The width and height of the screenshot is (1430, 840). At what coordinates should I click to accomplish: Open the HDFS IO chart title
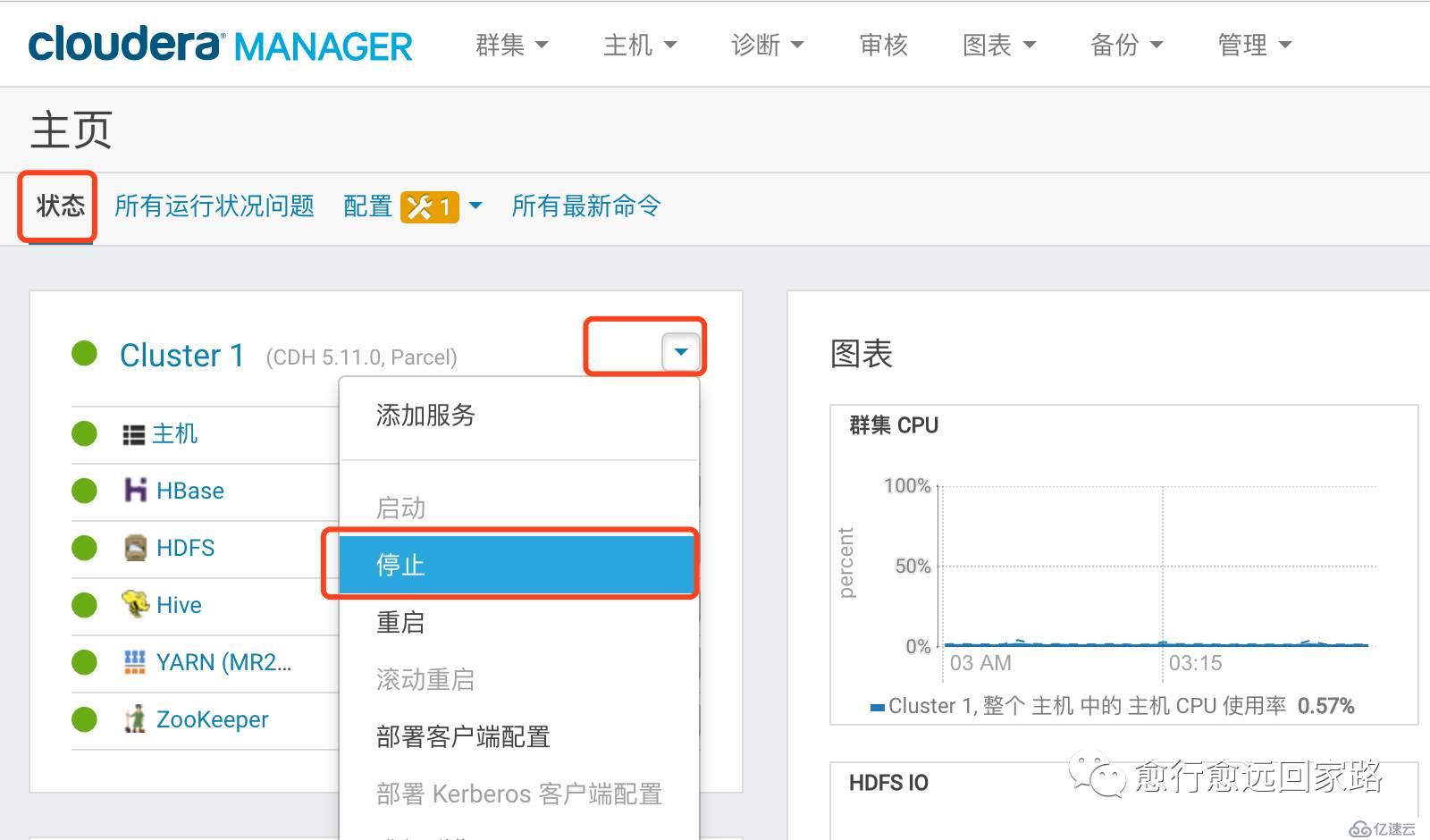point(888,783)
